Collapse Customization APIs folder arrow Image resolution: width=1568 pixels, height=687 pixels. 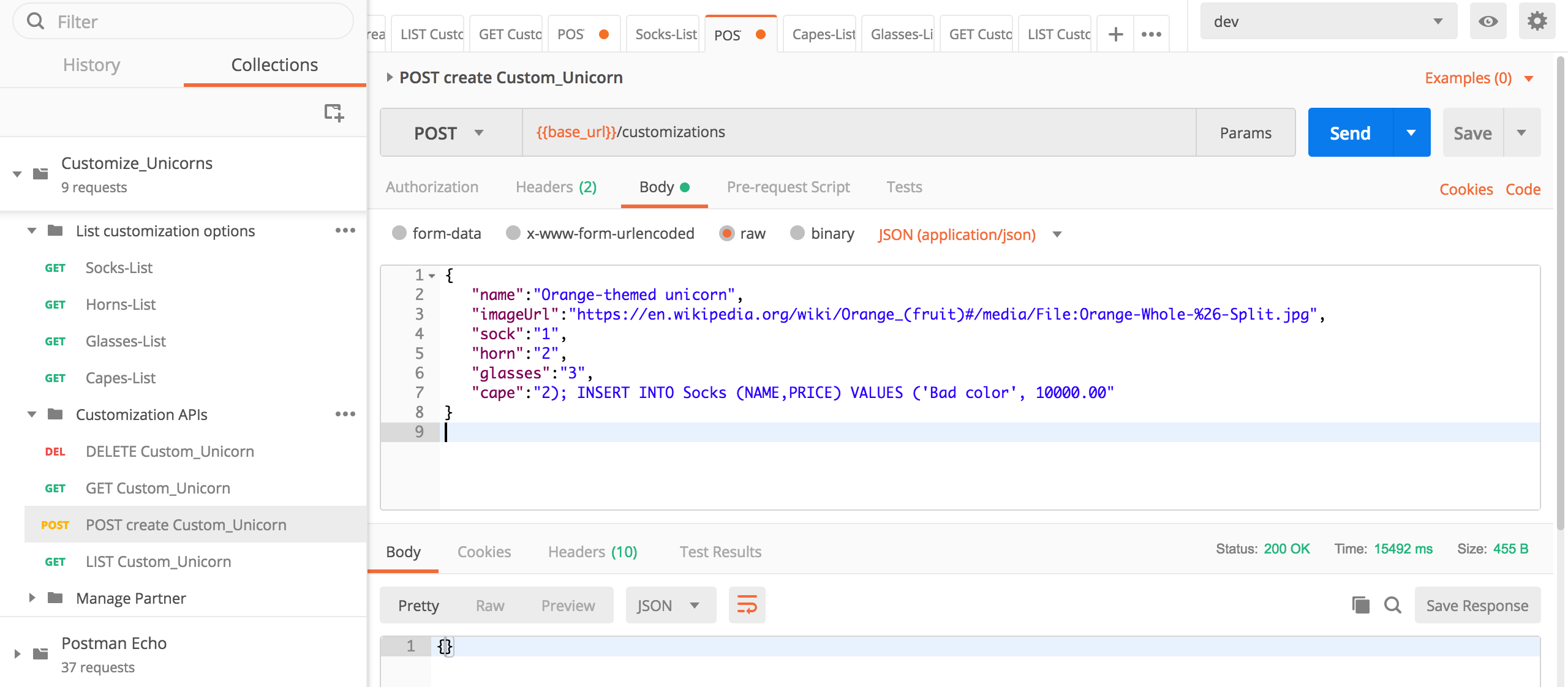pyautogui.click(x=32, y=415)
